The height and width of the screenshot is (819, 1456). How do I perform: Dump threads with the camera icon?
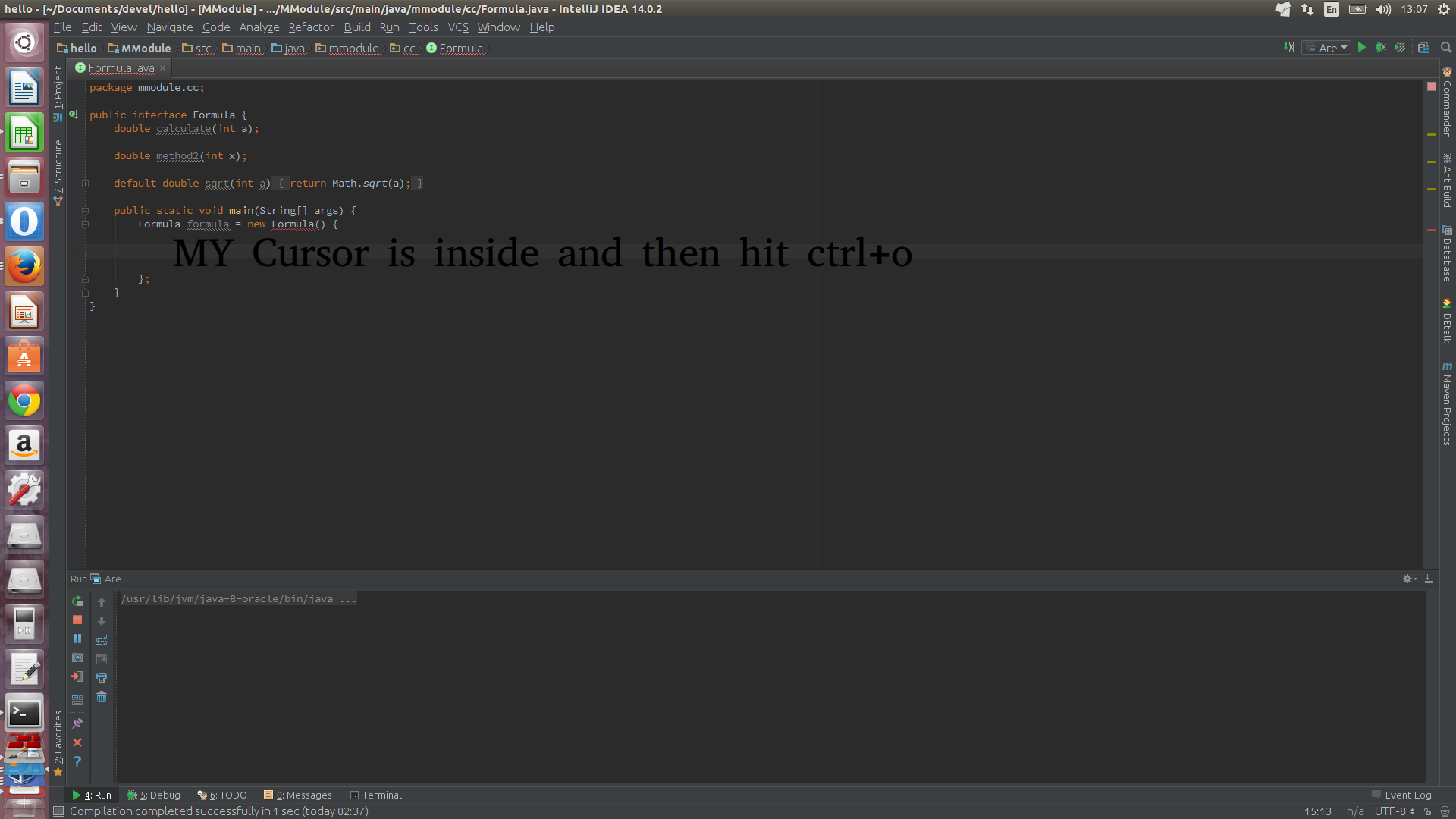(77, 658)
